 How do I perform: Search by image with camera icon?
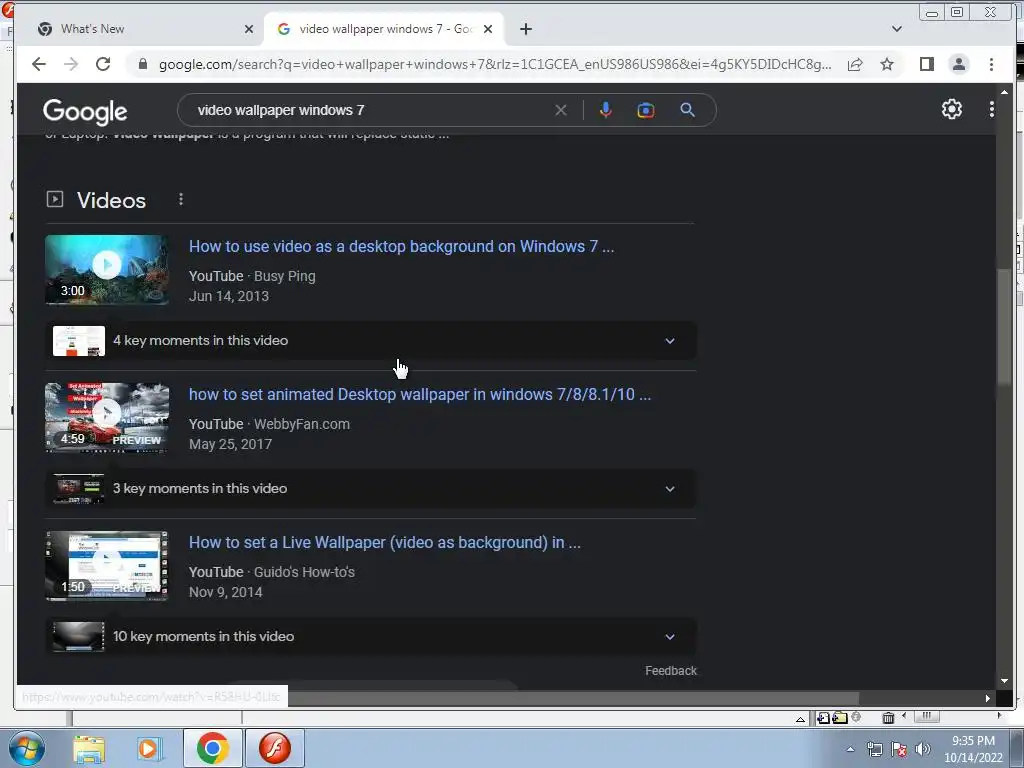[x=646, y=110]
